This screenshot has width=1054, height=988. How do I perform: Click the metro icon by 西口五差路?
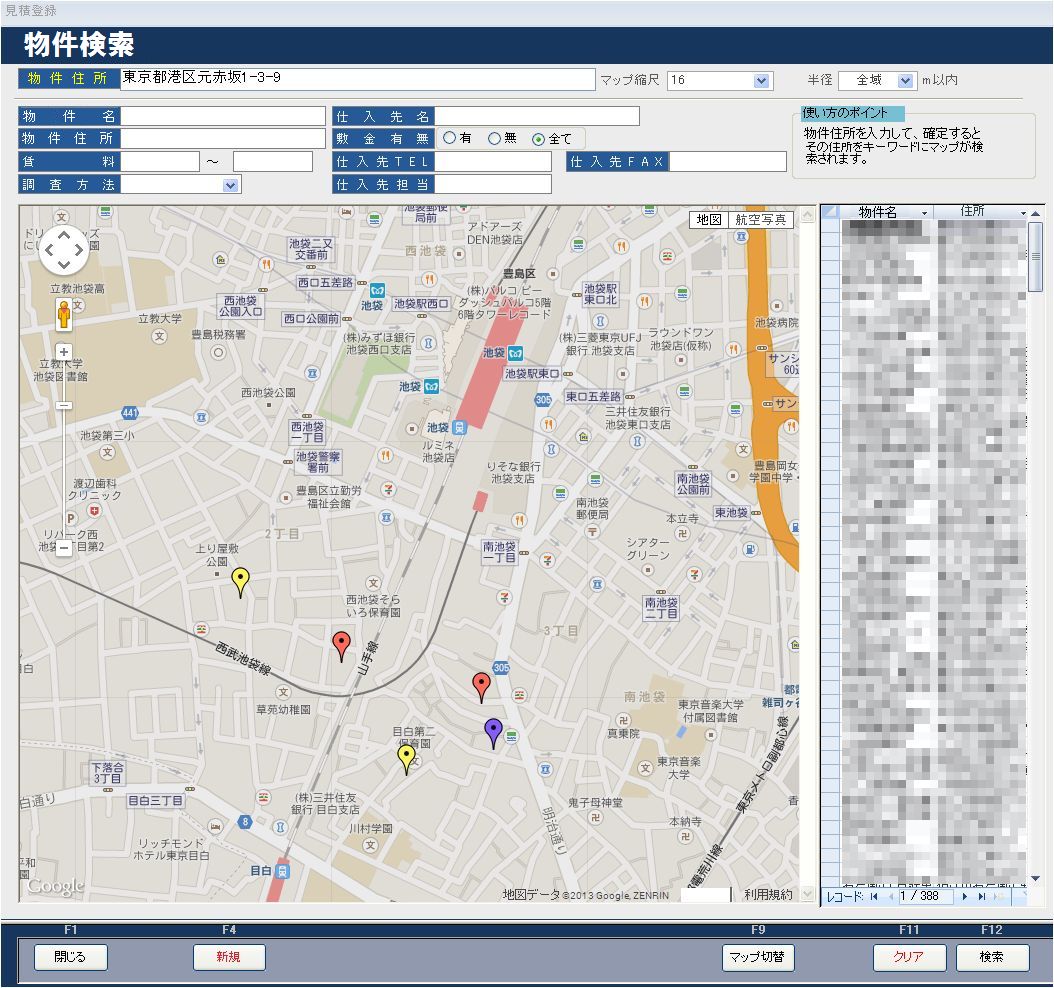pos(377,290)
